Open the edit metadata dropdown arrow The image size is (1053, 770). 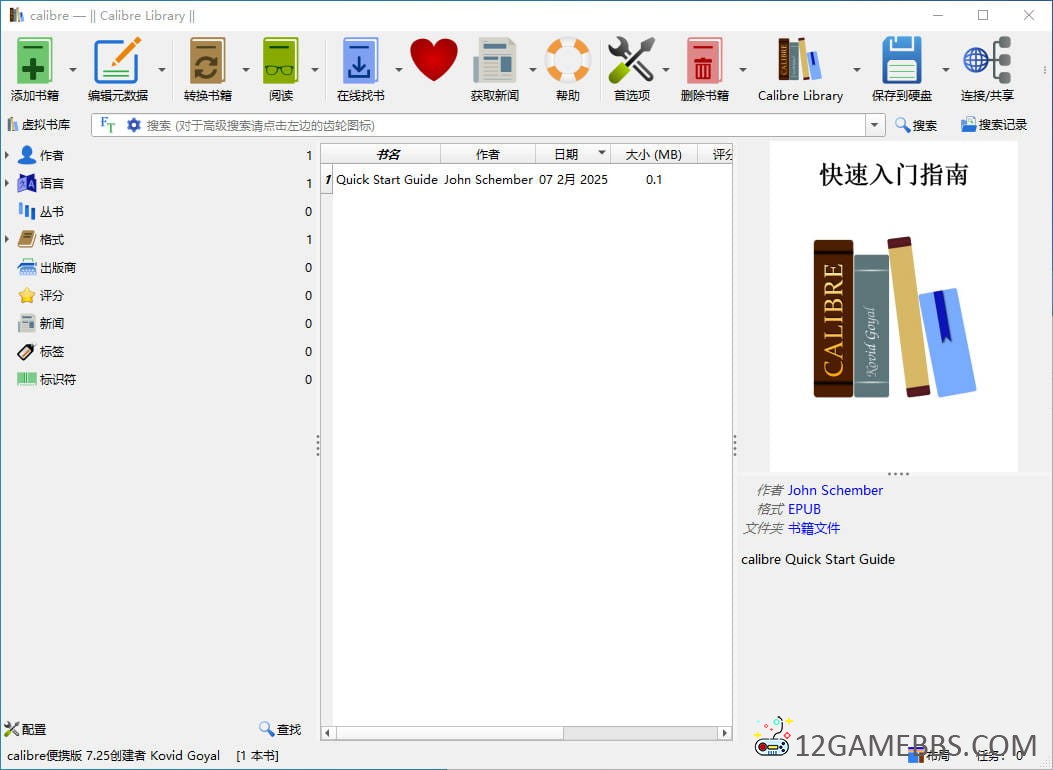162,69
